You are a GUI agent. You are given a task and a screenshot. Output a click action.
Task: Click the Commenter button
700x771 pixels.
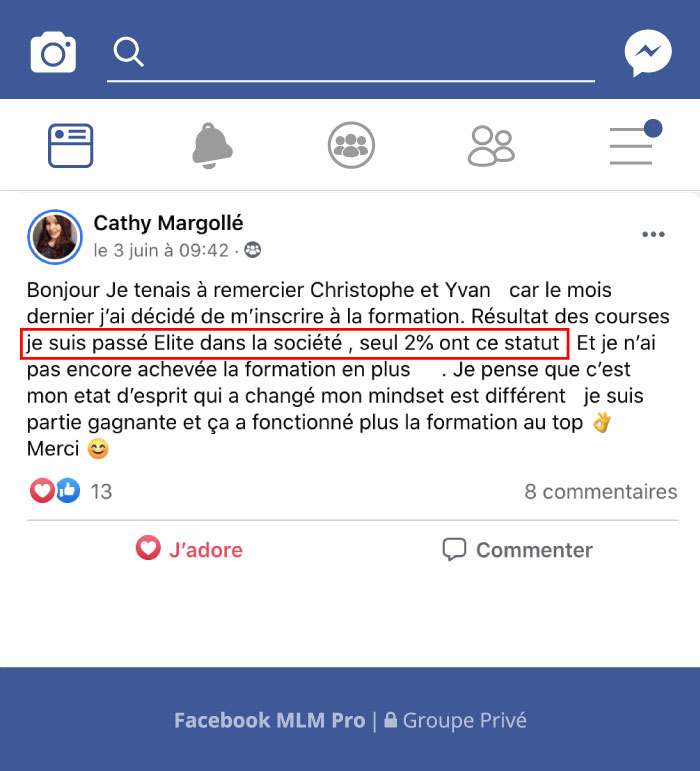point(518,550)
